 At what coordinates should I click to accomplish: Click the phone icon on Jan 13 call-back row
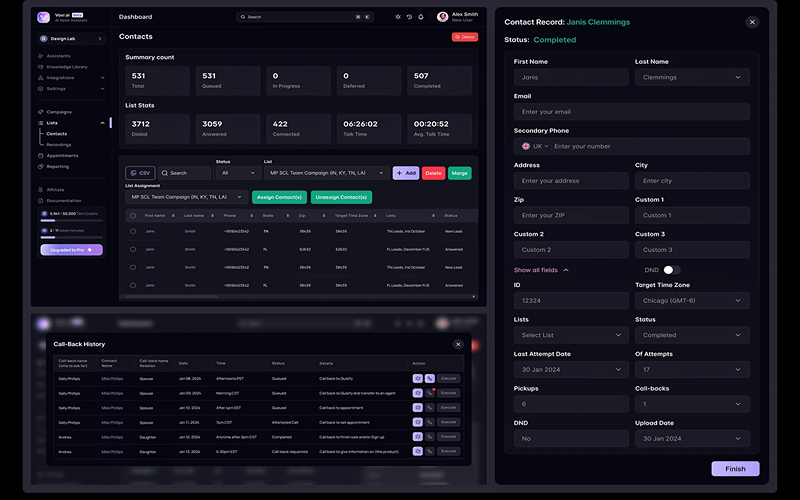[430, 451]
